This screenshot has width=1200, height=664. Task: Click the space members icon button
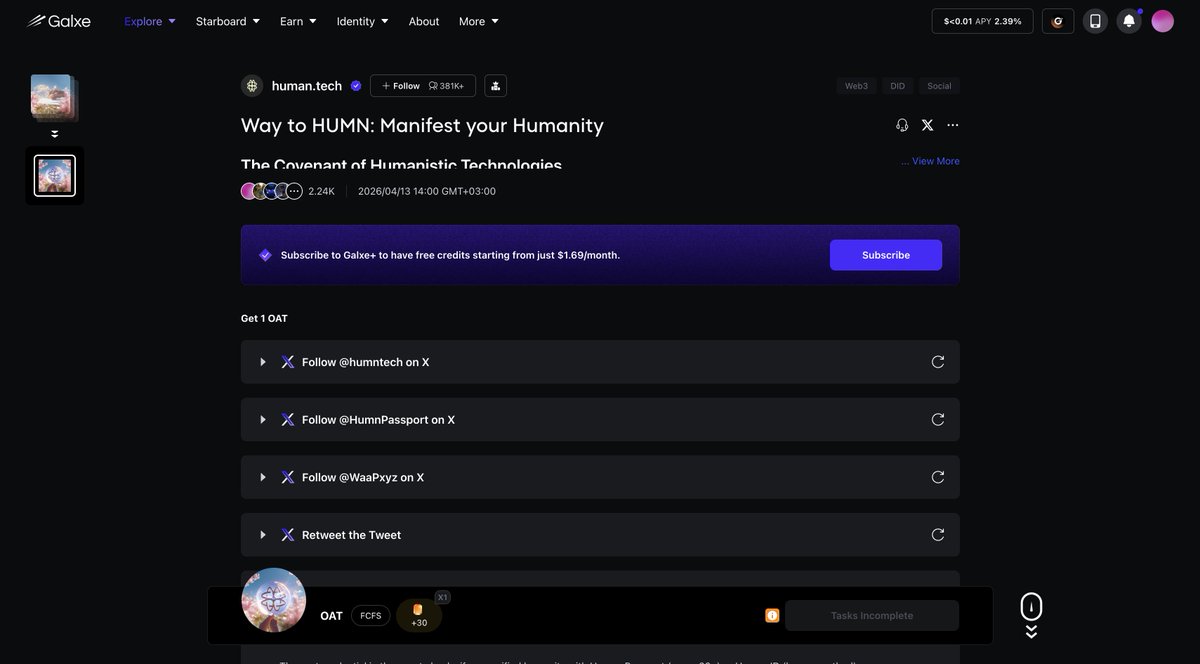(x=496, y=86)
